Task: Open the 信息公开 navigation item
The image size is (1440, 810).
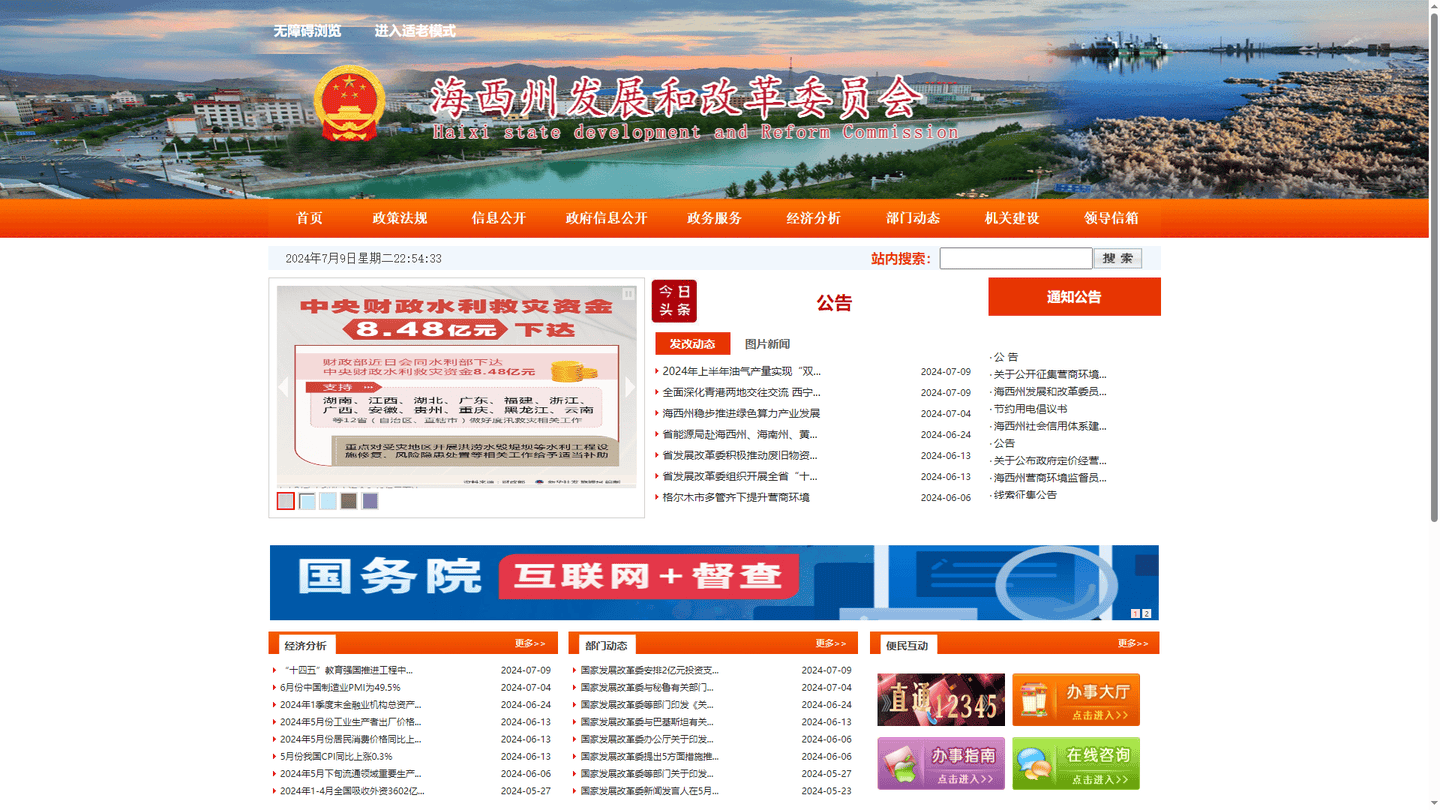Action: (499, 218)
